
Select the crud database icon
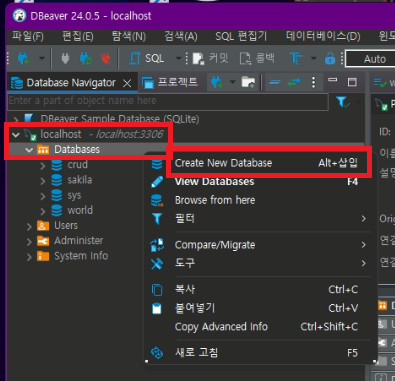coord(57,165)
